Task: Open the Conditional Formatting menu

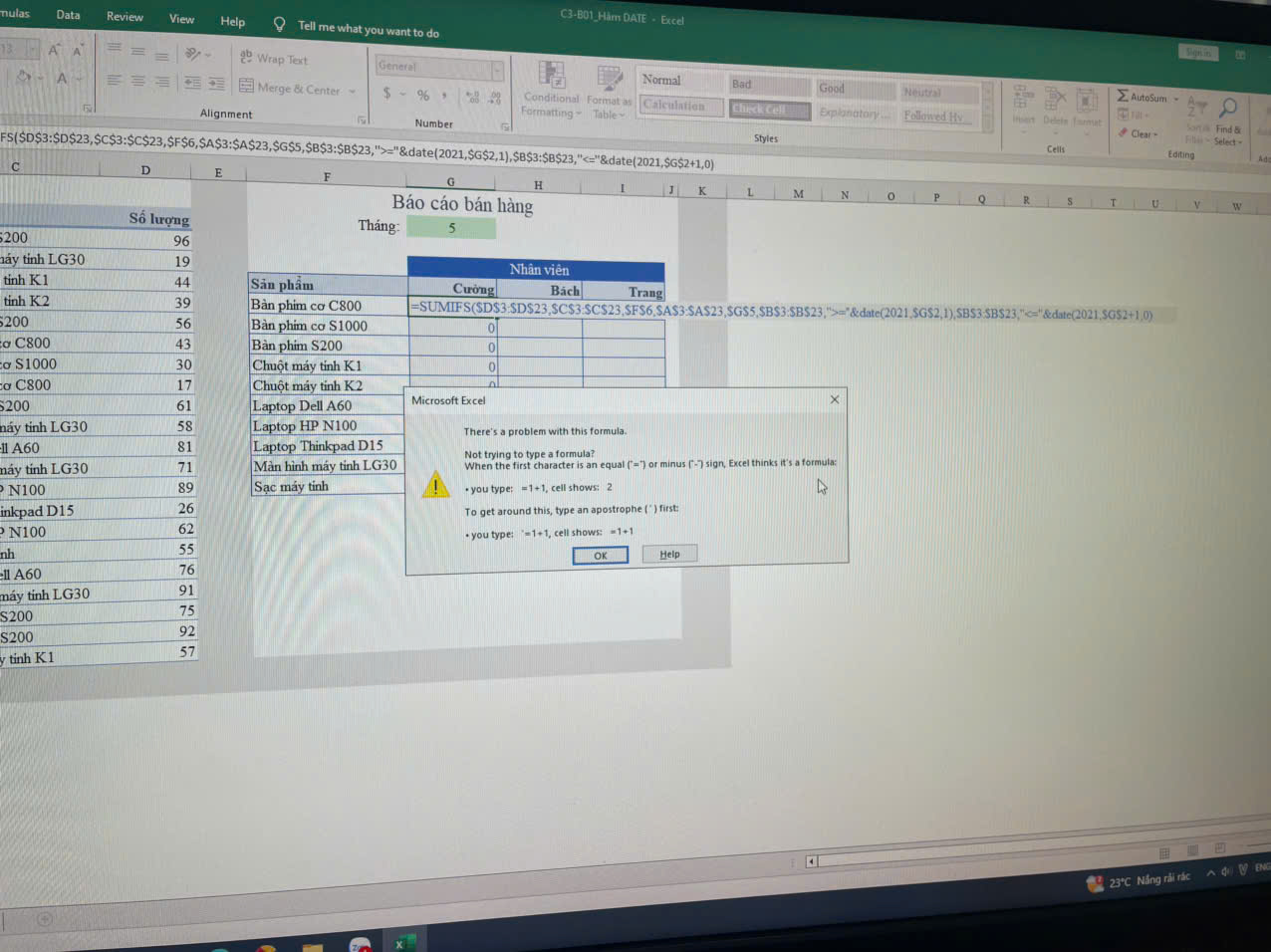Action: pyautogui.click(x=551, y=90)
